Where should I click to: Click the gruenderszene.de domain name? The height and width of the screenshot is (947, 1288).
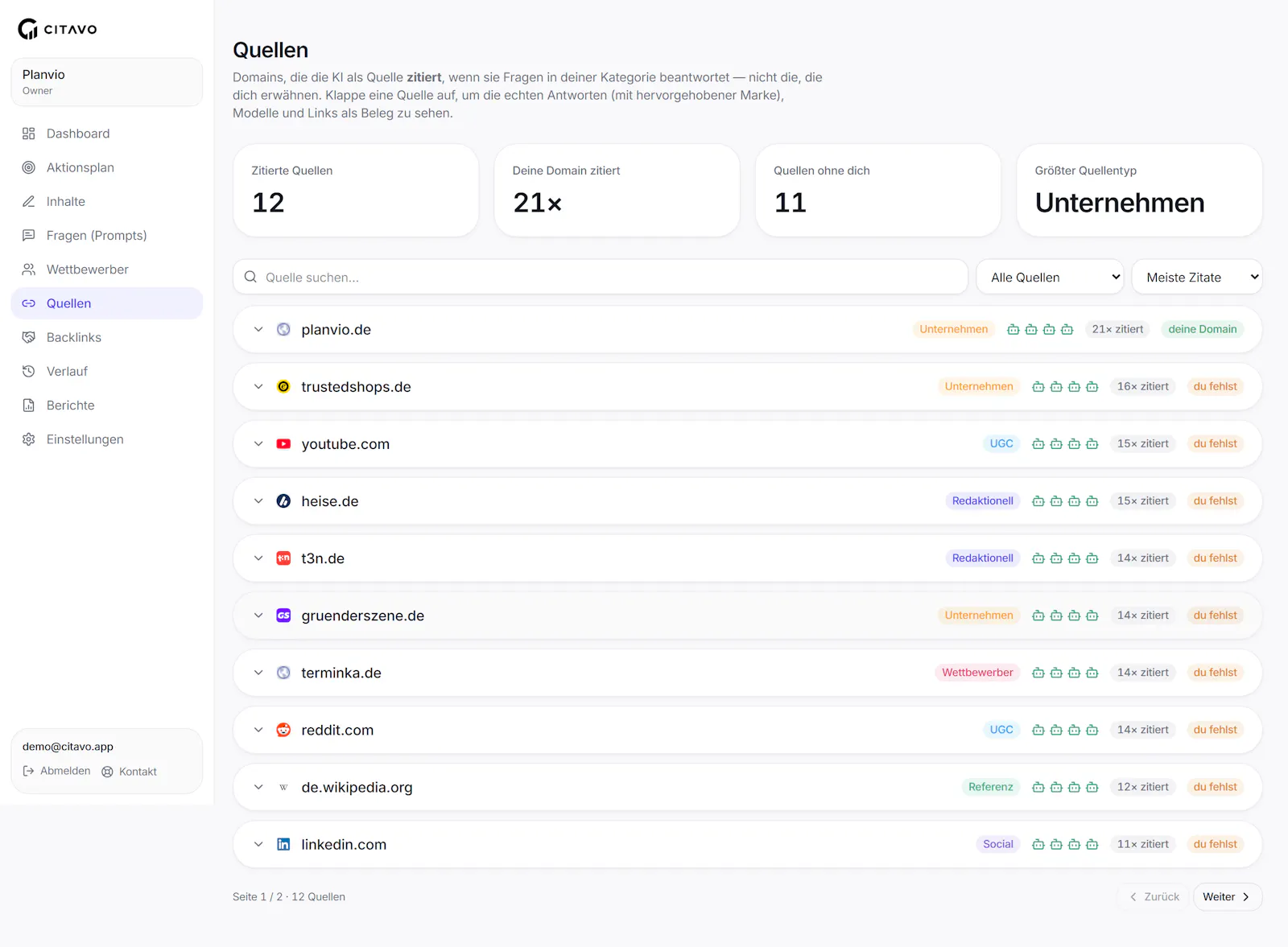click(363, 616)
